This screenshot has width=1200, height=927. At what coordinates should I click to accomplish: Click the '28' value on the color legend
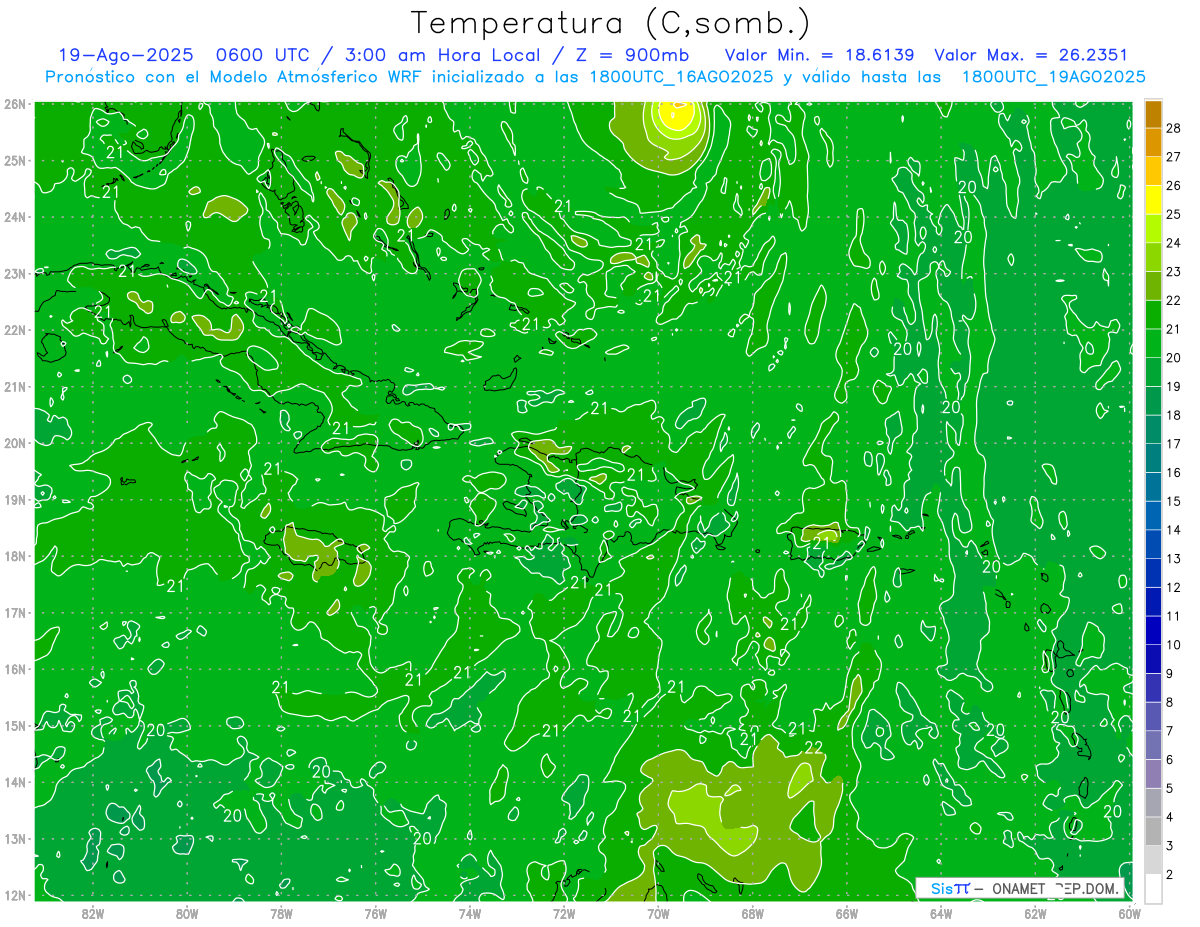1174,128
